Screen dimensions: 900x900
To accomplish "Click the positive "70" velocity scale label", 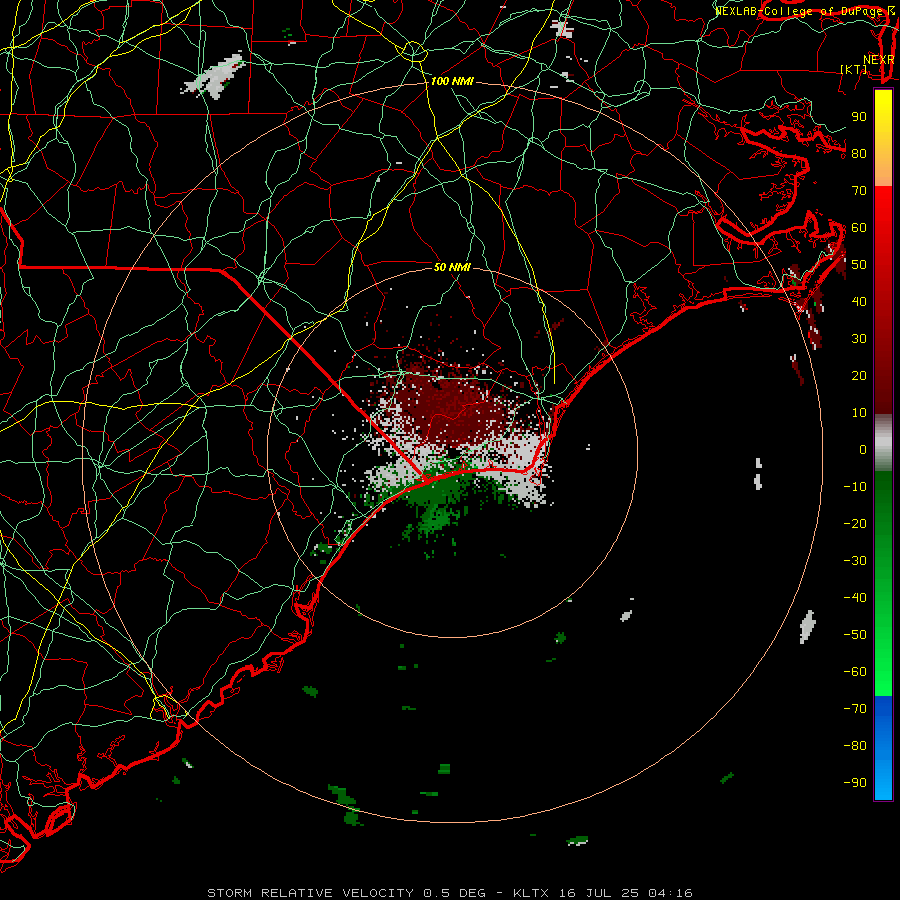I will coord(859,191).
